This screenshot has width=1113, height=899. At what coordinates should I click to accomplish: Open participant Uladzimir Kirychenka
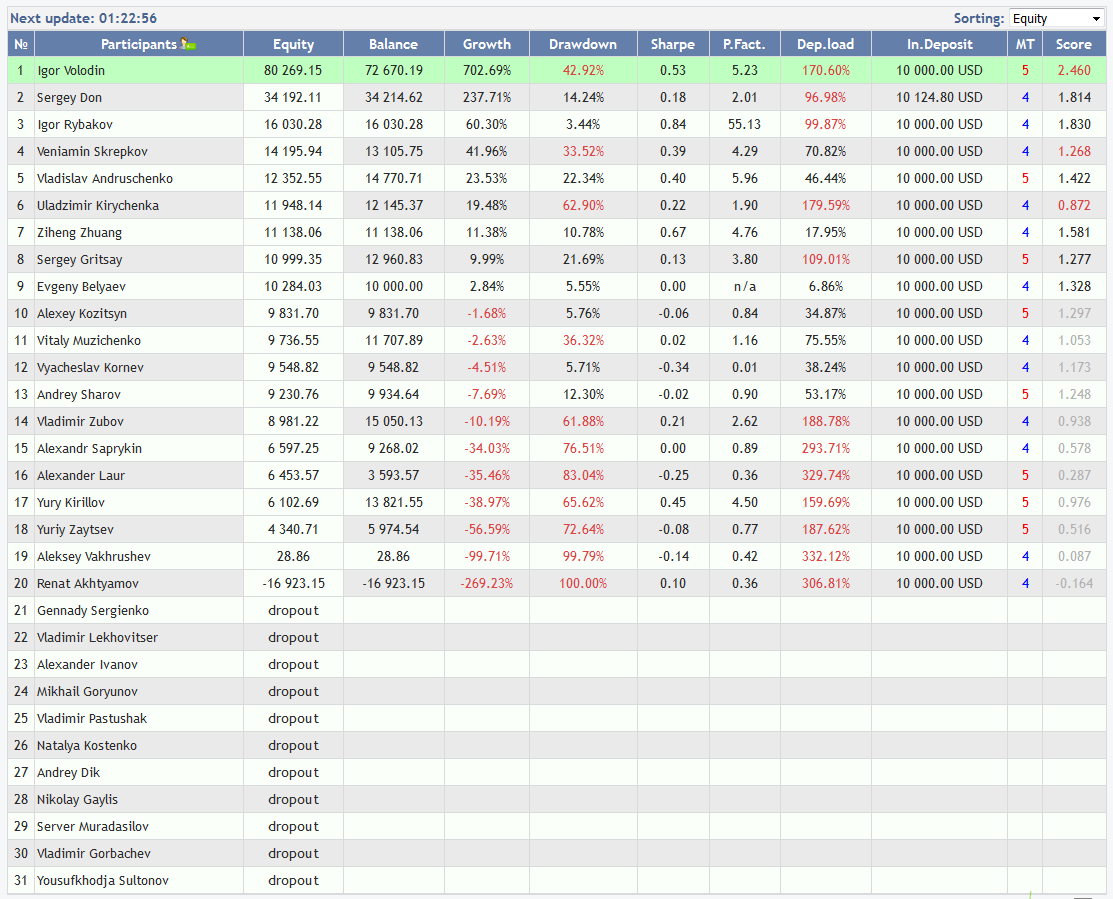[x=98, y=205]
